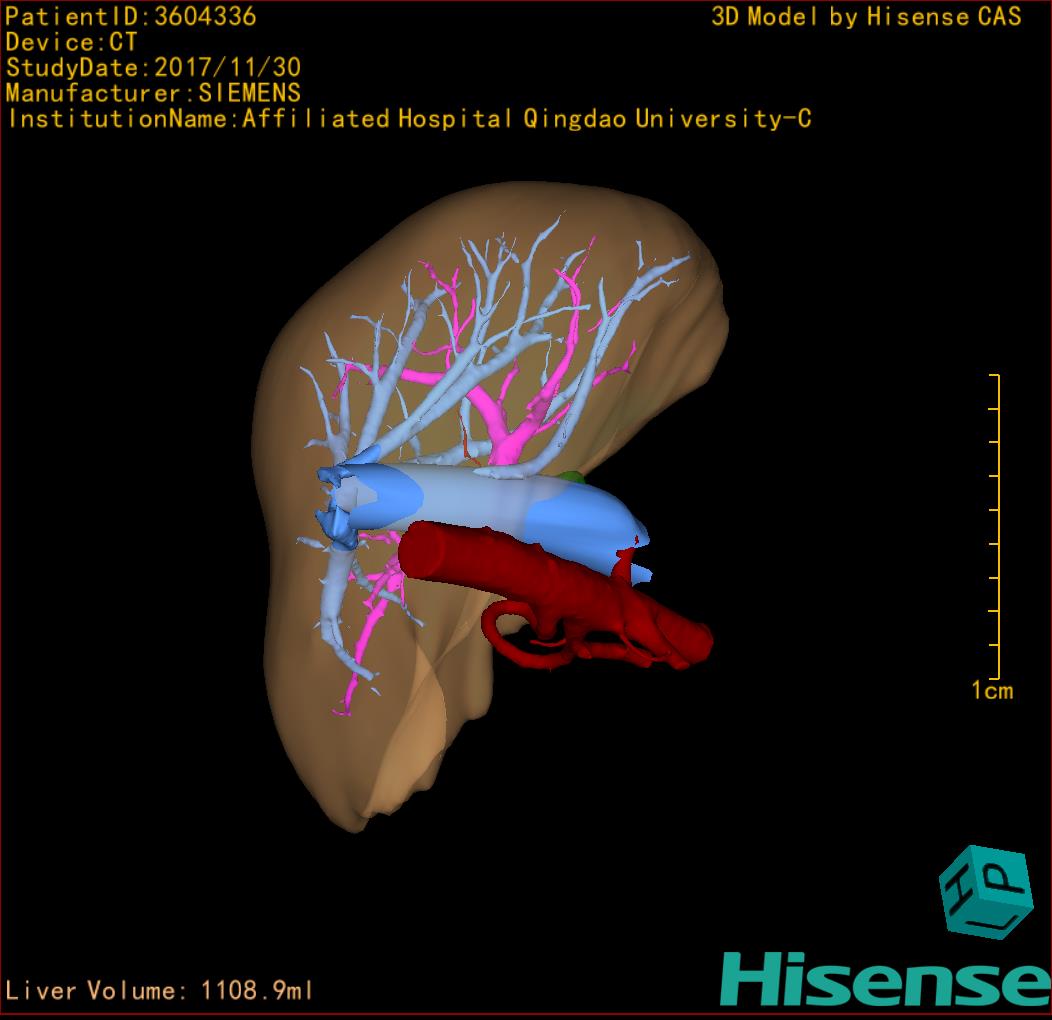The image size is (1052, 1020).
Task: Click the Manufacturer:SIEMENS text
Action: 153,93
